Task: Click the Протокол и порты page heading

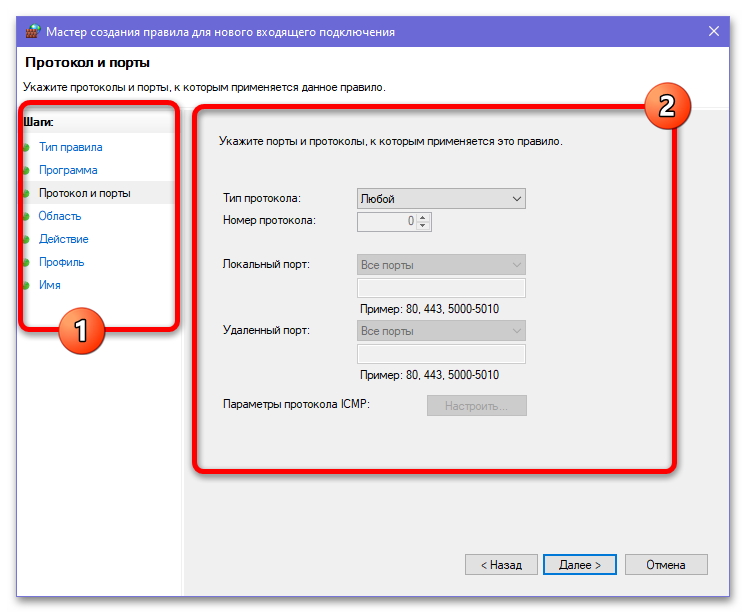Action: tap(88, 62)
